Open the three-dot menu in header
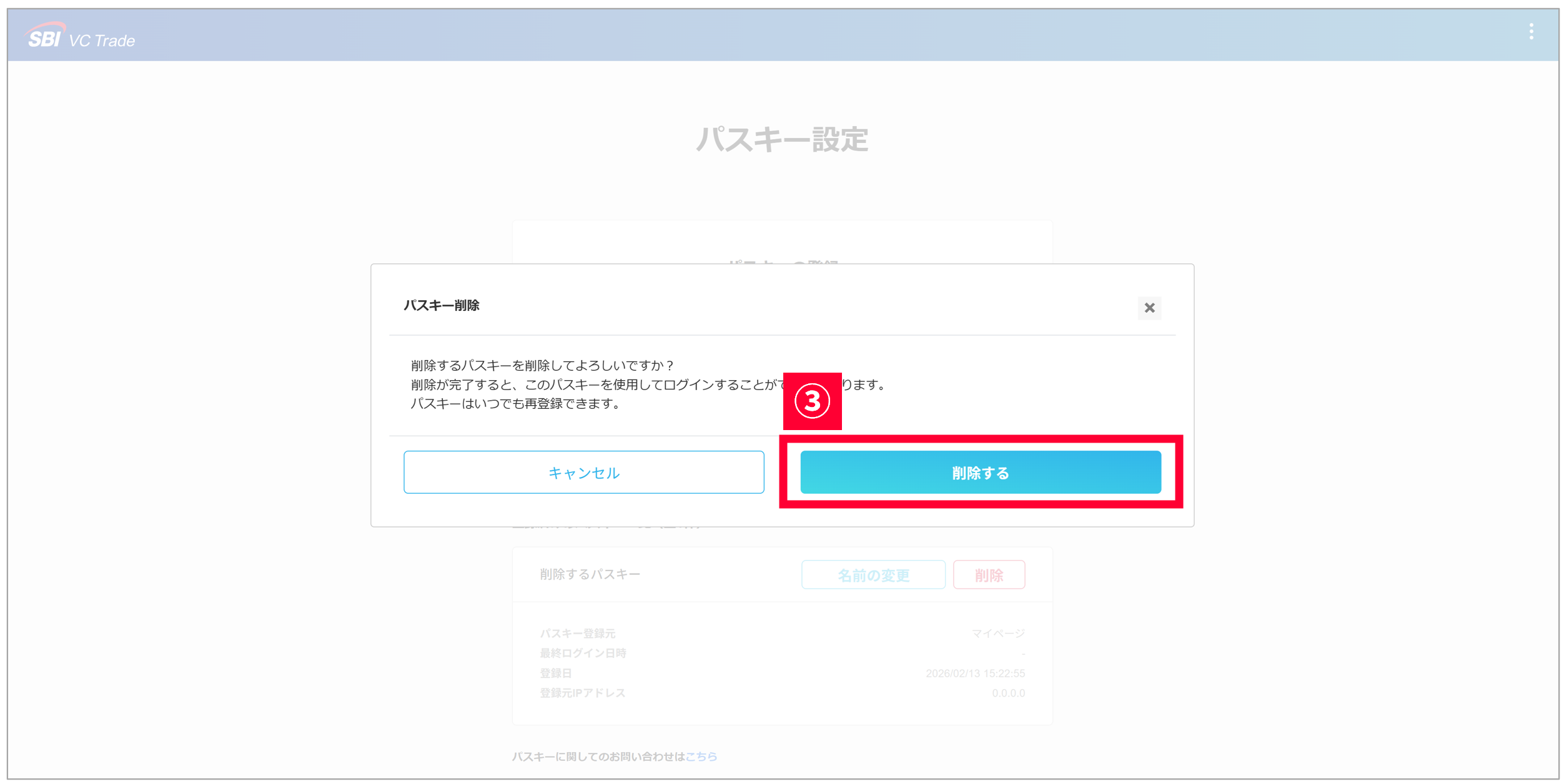 point(1531,32)
